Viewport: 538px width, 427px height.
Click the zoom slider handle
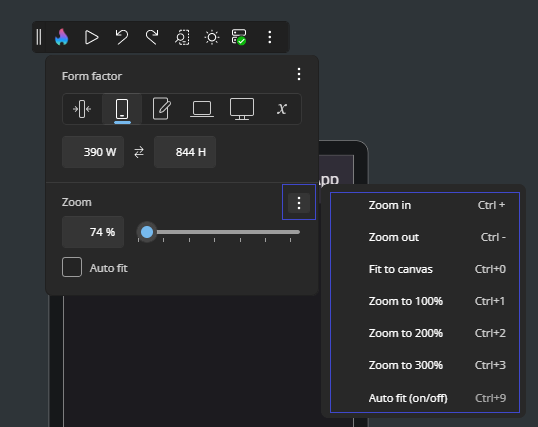tap(147, 232)
